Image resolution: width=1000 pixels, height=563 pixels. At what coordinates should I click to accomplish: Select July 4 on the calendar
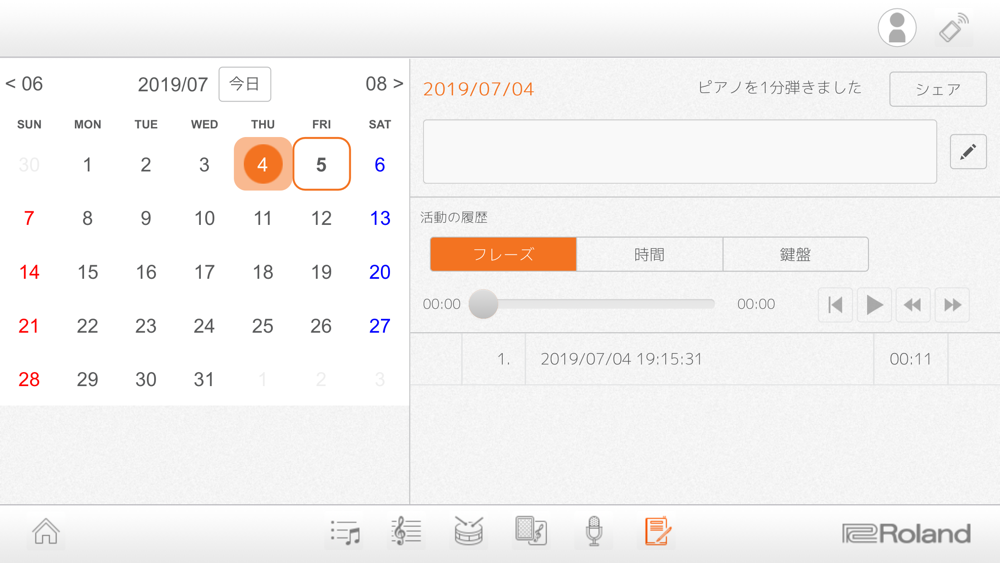point(263,165)
